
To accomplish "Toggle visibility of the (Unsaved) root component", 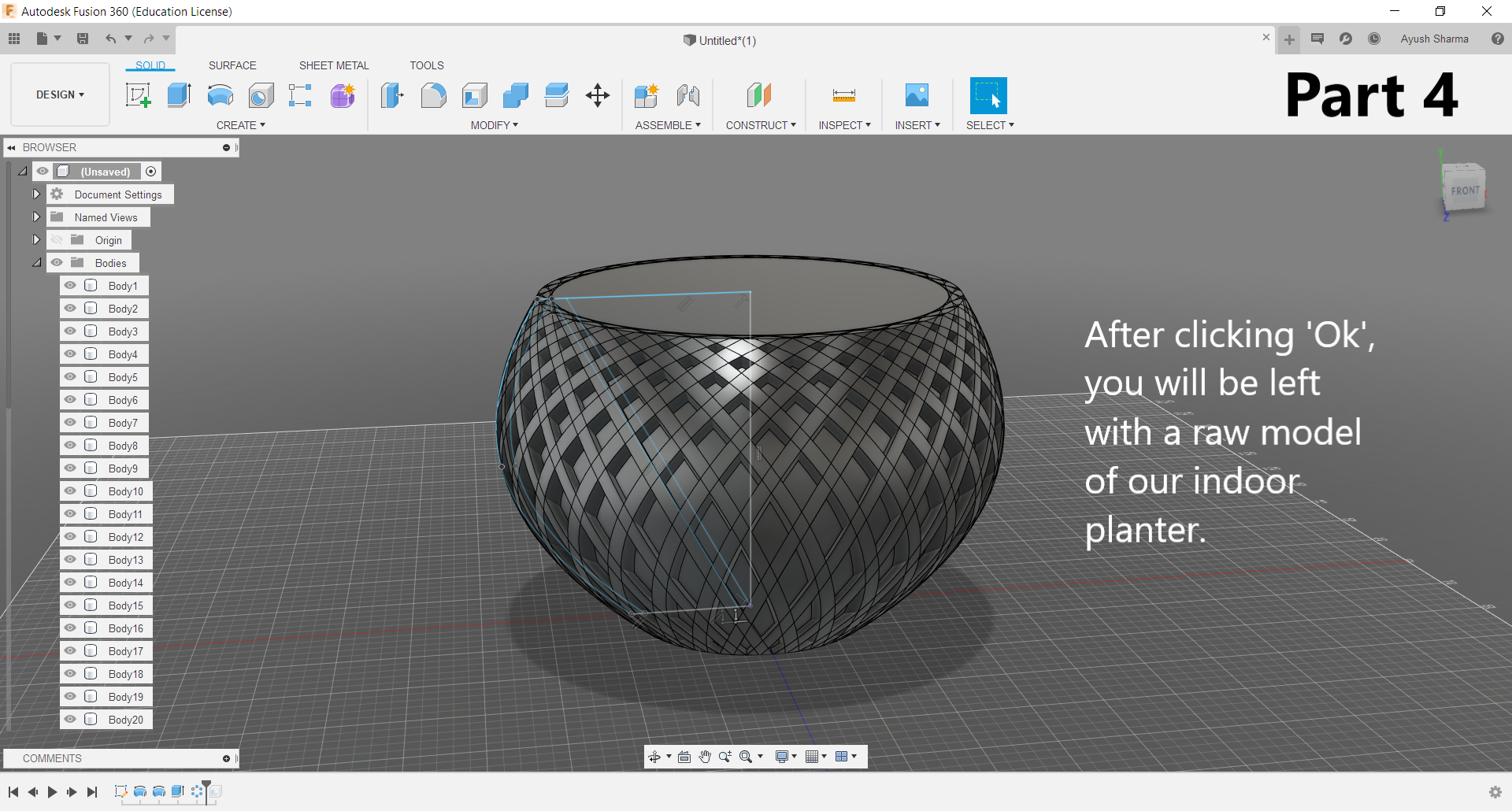I will coord(43,172).
